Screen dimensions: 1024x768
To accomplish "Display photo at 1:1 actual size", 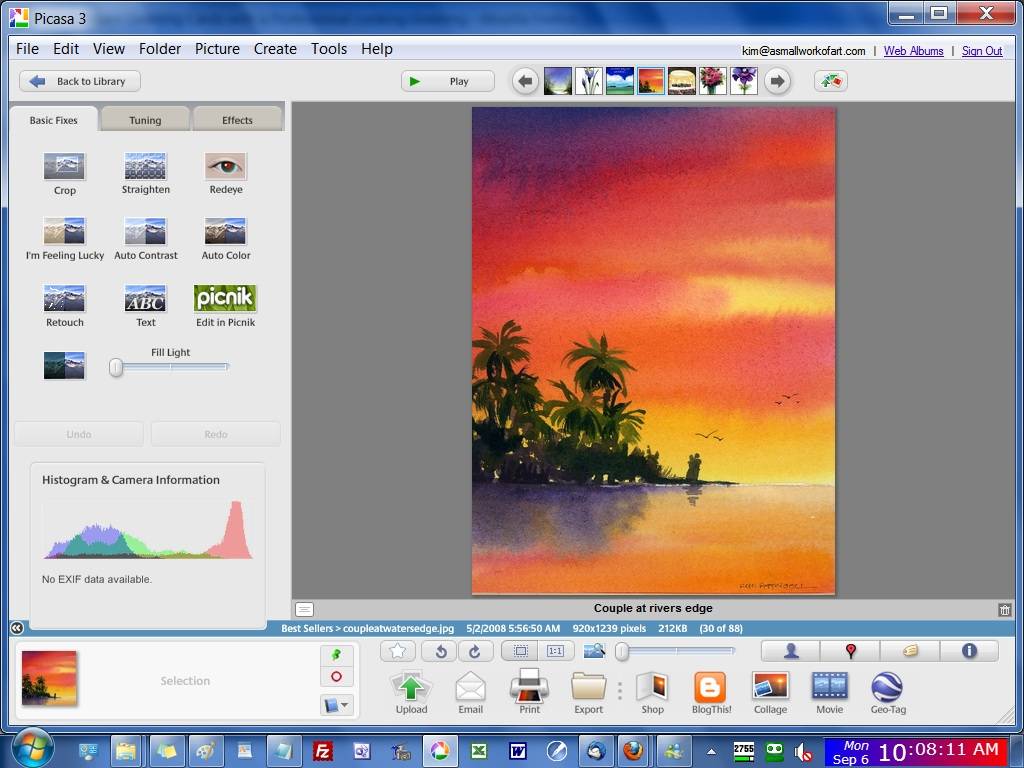I will 555,651.
